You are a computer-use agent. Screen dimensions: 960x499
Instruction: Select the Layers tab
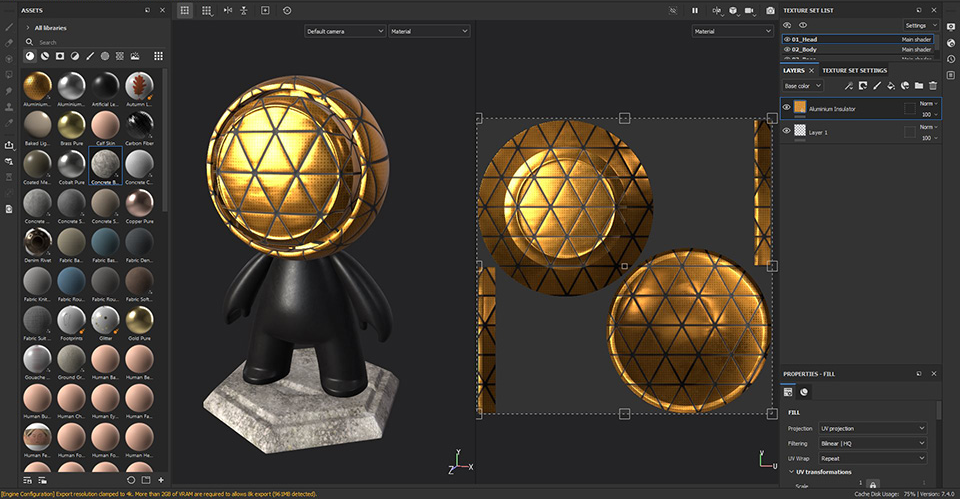794,71
